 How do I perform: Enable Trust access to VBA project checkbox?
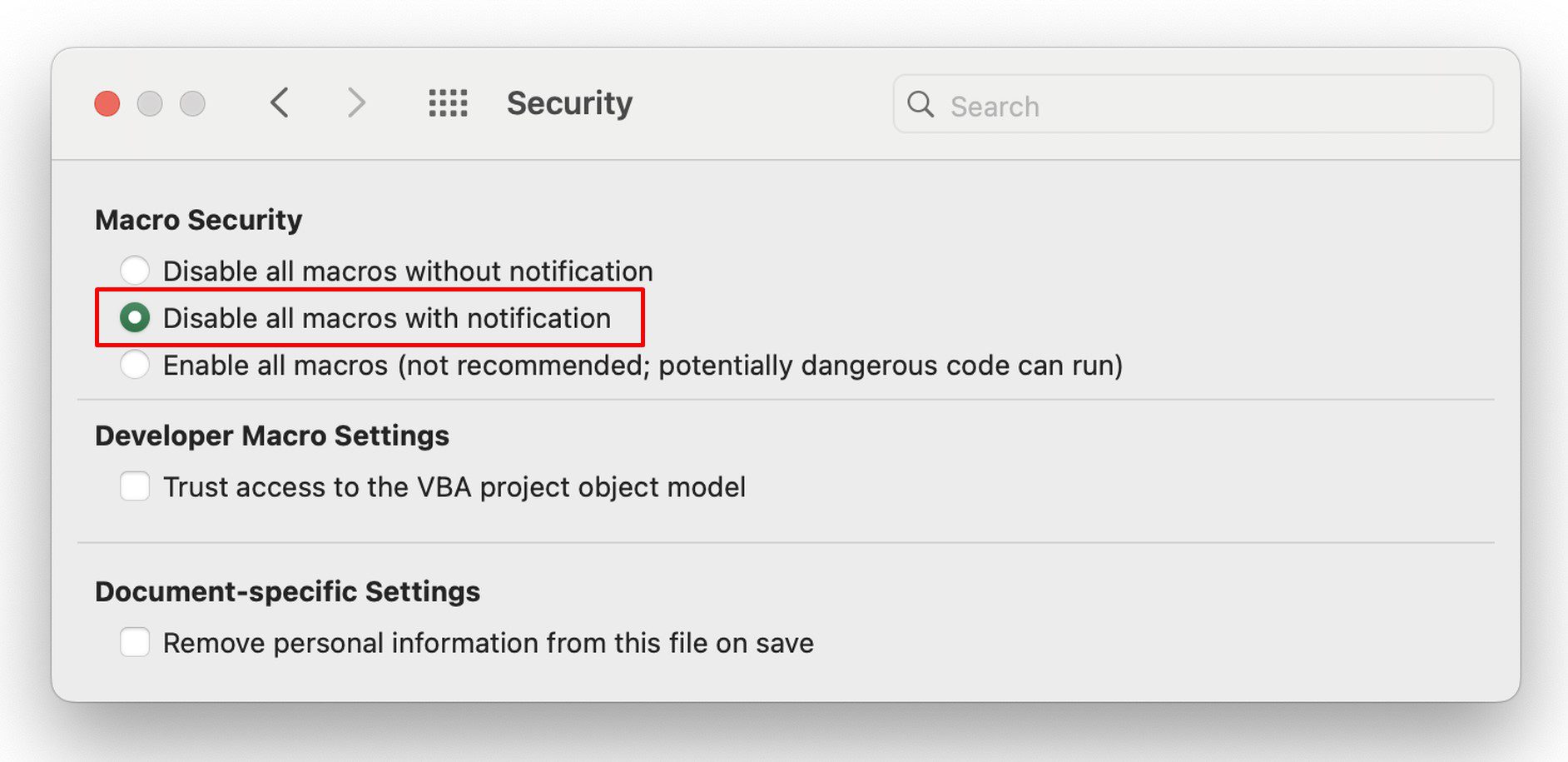click(135, 486)
